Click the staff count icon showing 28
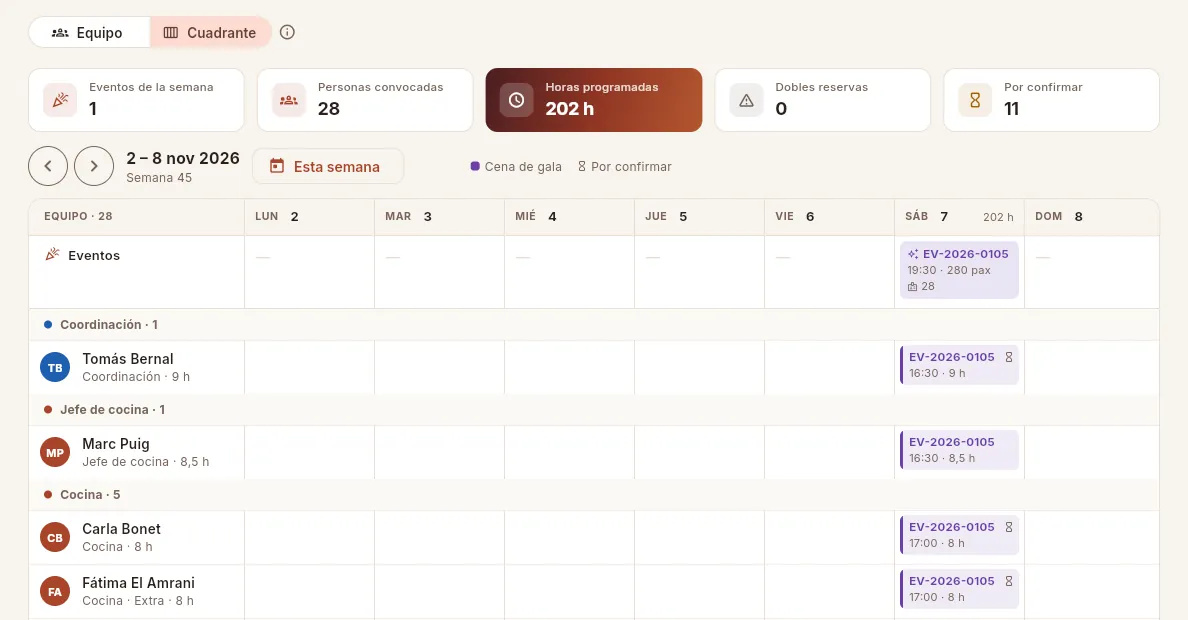The width and height of the screenshot is (1188, 620). (912, 287)
